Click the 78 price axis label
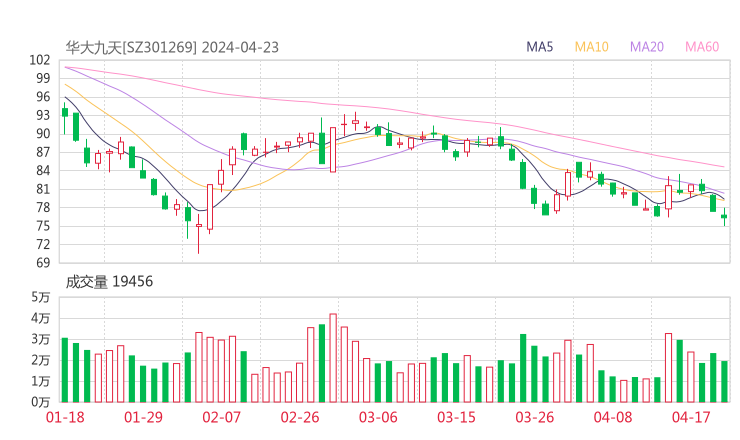Image resolution: width=740 pixels, height=440 pixels. pyautogui.click(x=43, y=207)
